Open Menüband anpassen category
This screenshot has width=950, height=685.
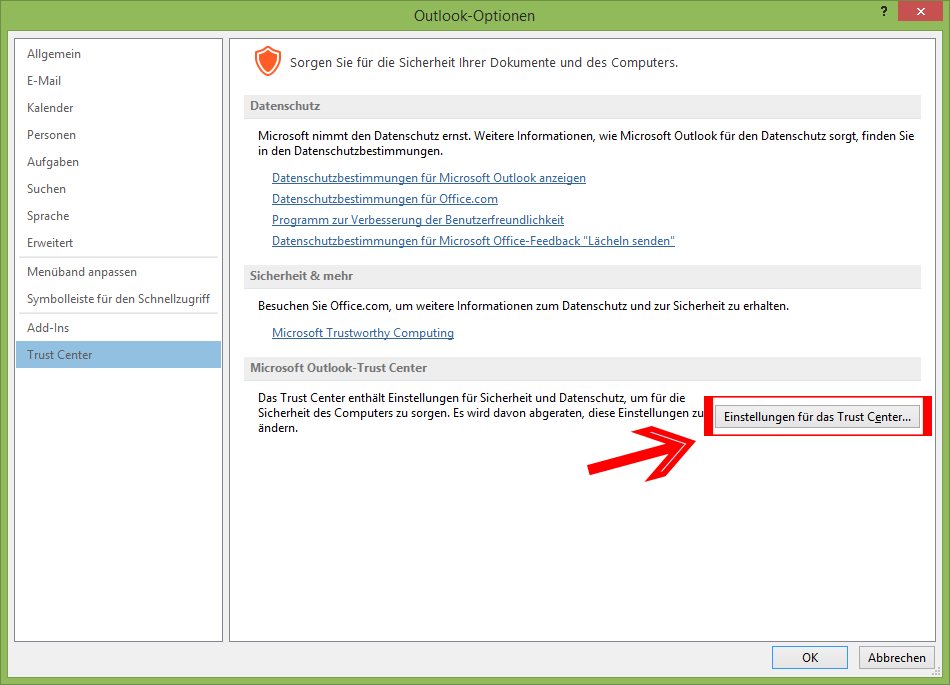click(x=118, y=272)
